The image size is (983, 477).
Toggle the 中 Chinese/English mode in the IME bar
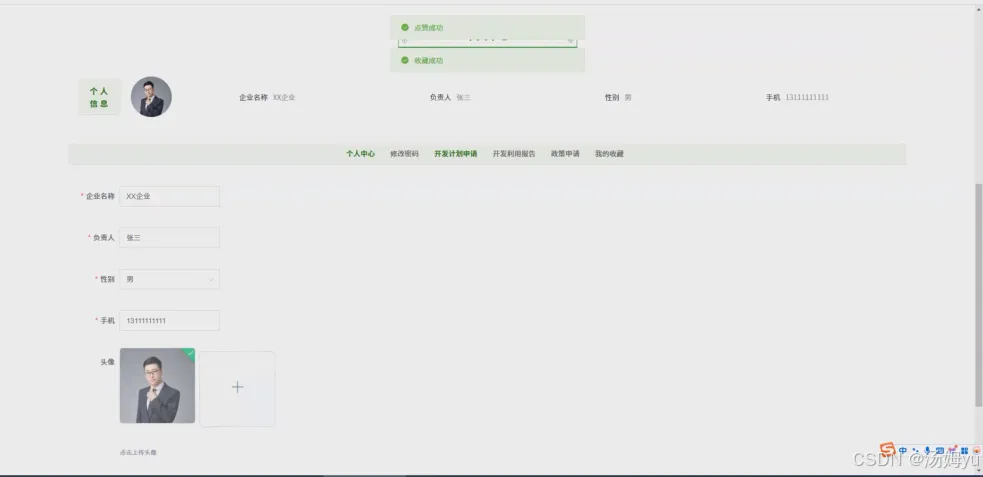click(903, 451)
